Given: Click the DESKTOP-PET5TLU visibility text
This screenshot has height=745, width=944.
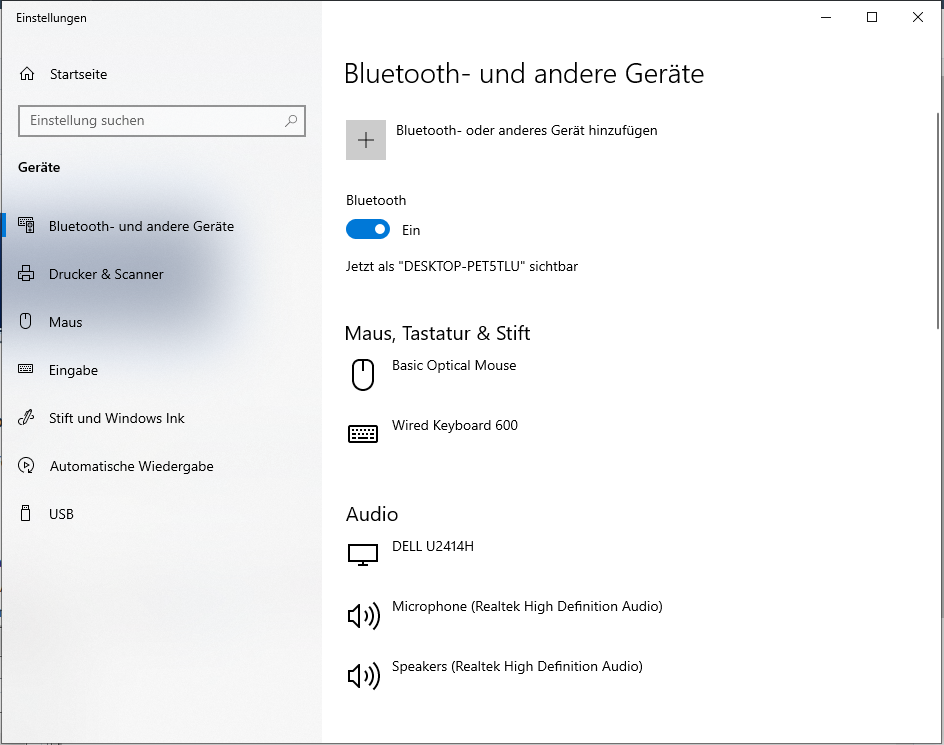Looking at the screenshot, I should coord(462,266).
